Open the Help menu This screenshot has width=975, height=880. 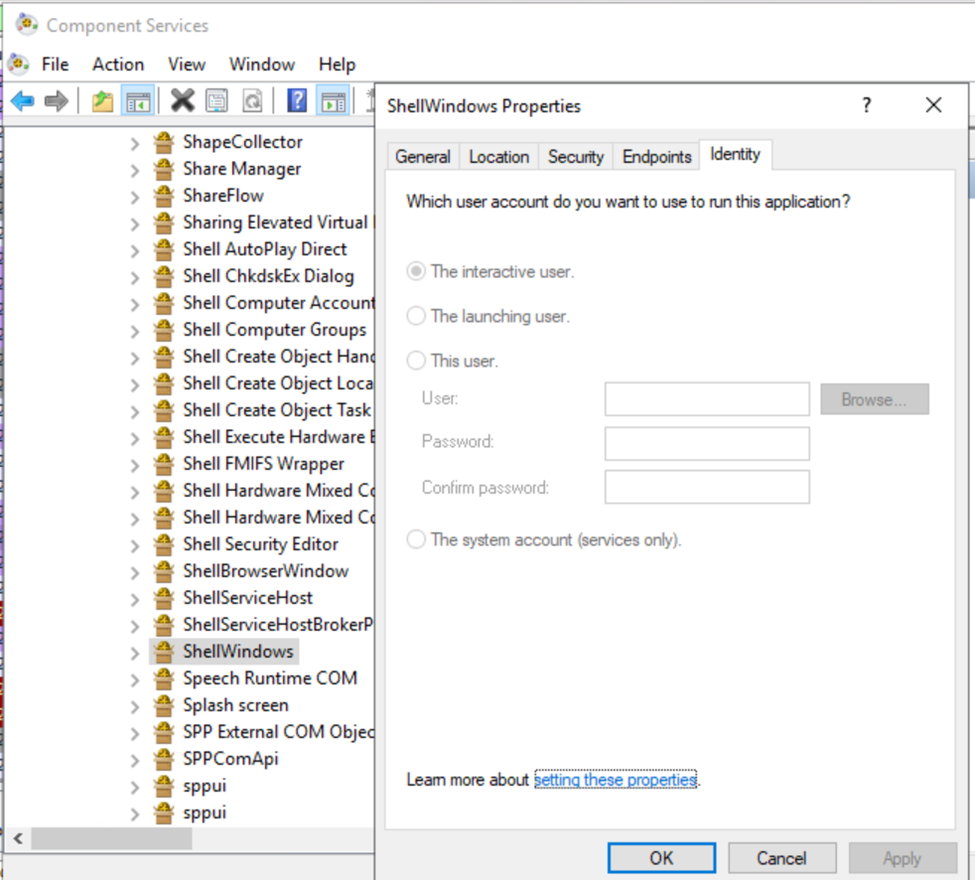click(x=337, y=64)
